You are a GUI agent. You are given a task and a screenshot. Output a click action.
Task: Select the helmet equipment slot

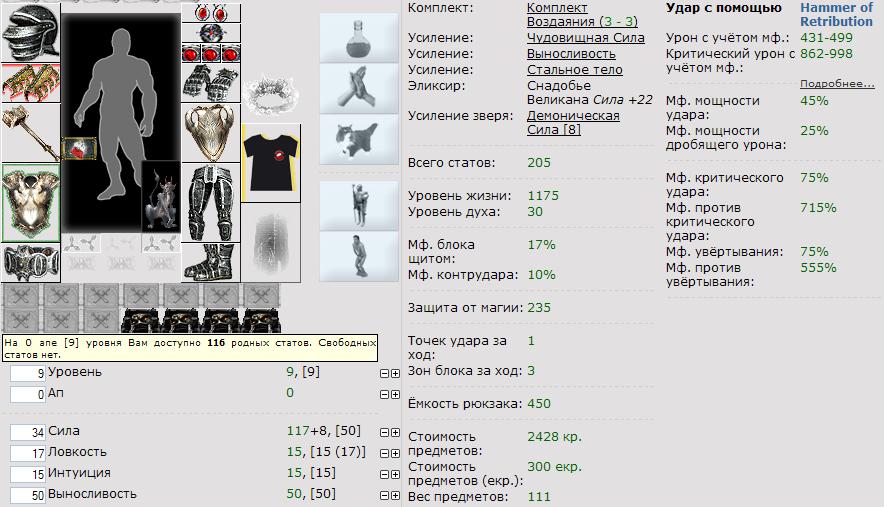(x=30, y=32)
